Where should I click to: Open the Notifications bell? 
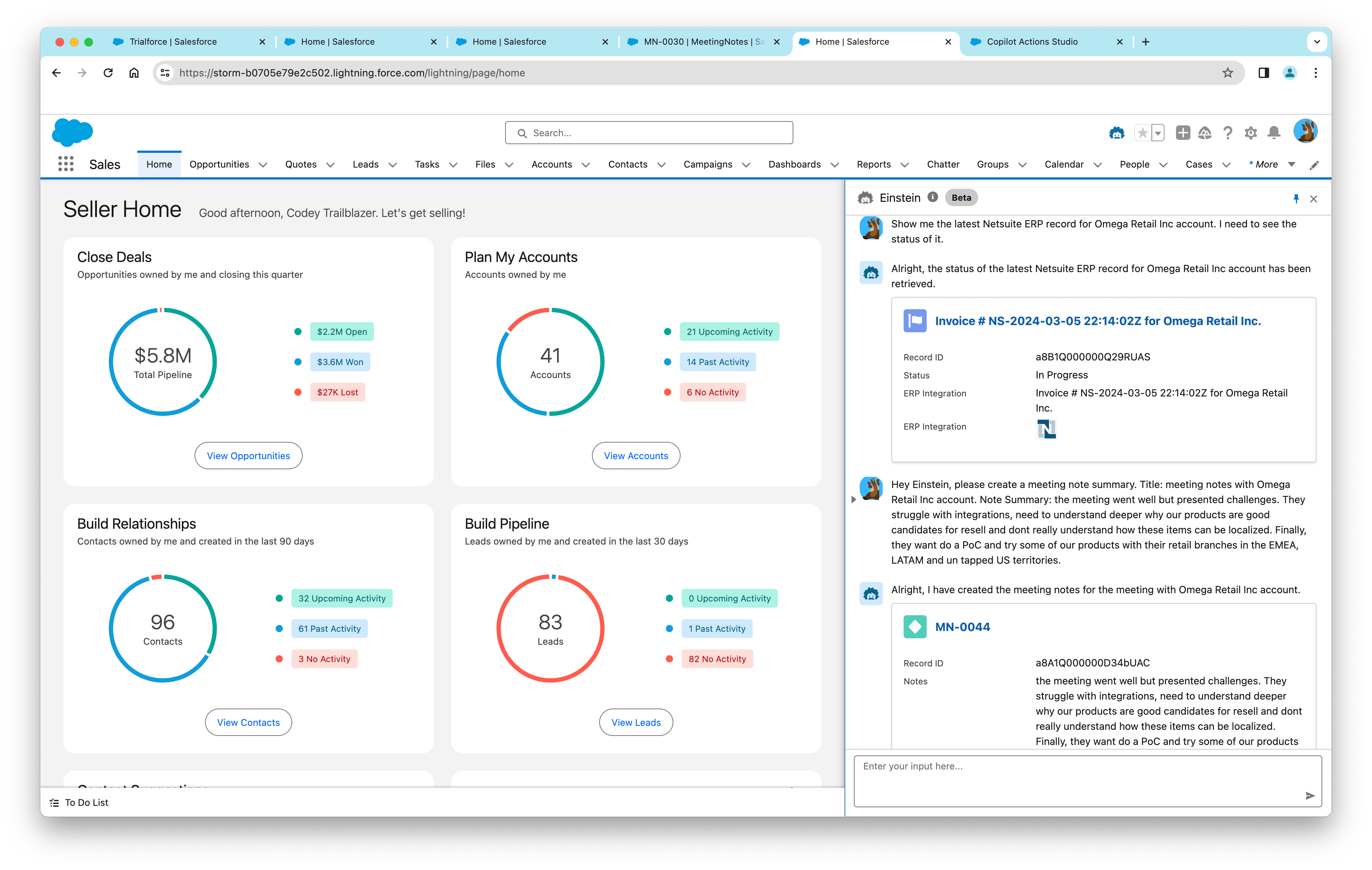point(1274,133)
